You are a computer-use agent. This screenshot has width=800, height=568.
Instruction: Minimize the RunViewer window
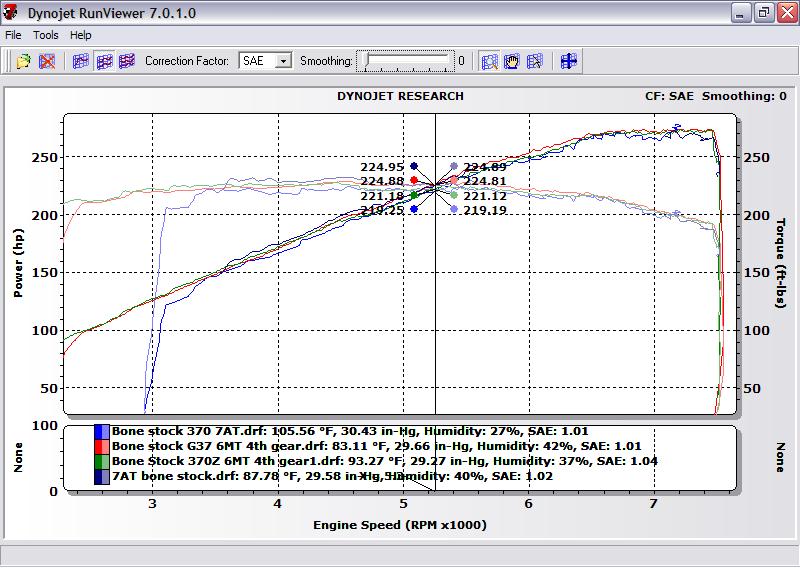tap(741, 12)
